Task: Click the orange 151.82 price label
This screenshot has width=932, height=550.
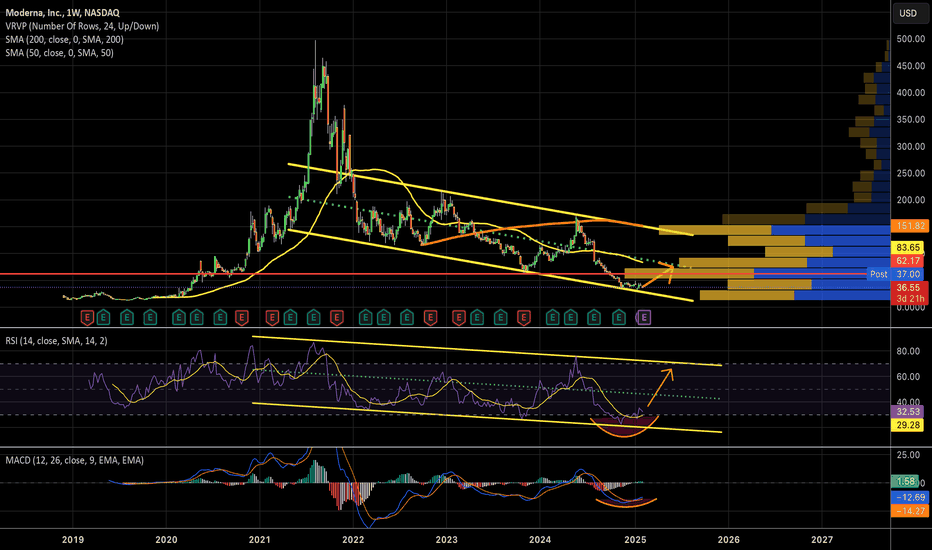Action: [910, 226]
